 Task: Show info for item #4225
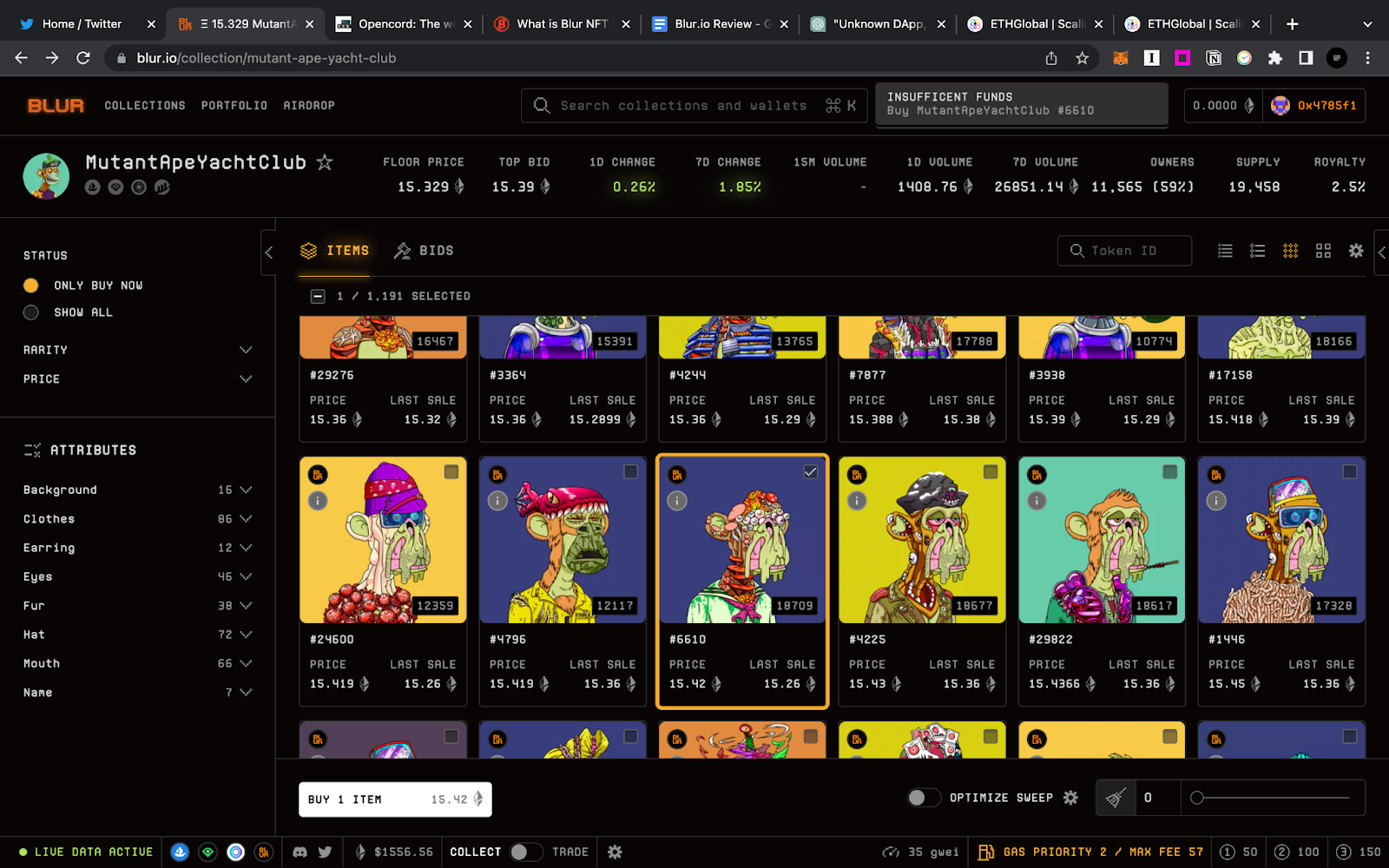[857, 501]
